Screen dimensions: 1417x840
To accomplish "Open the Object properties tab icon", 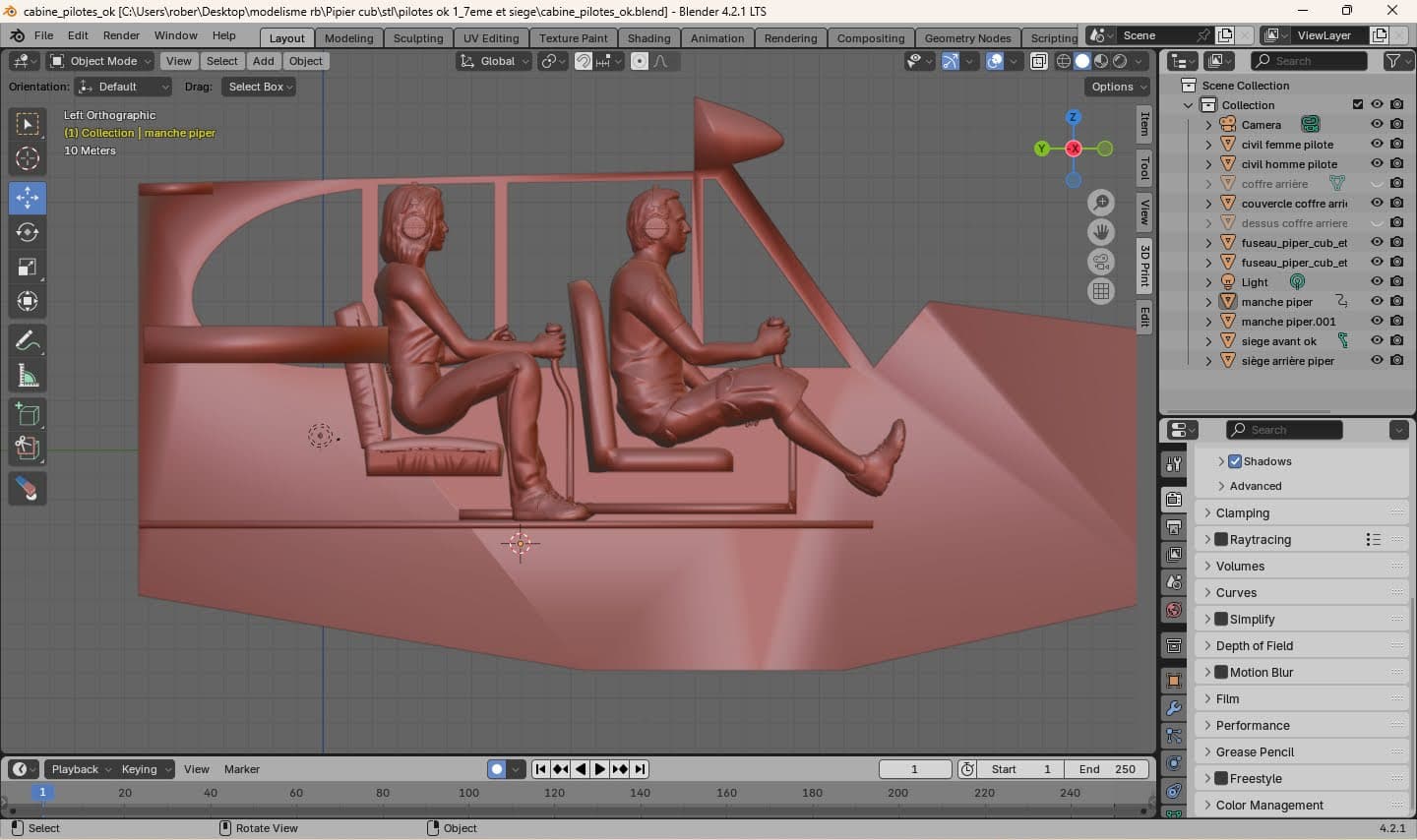I will pyautogui.click(x=1174, y=681).
